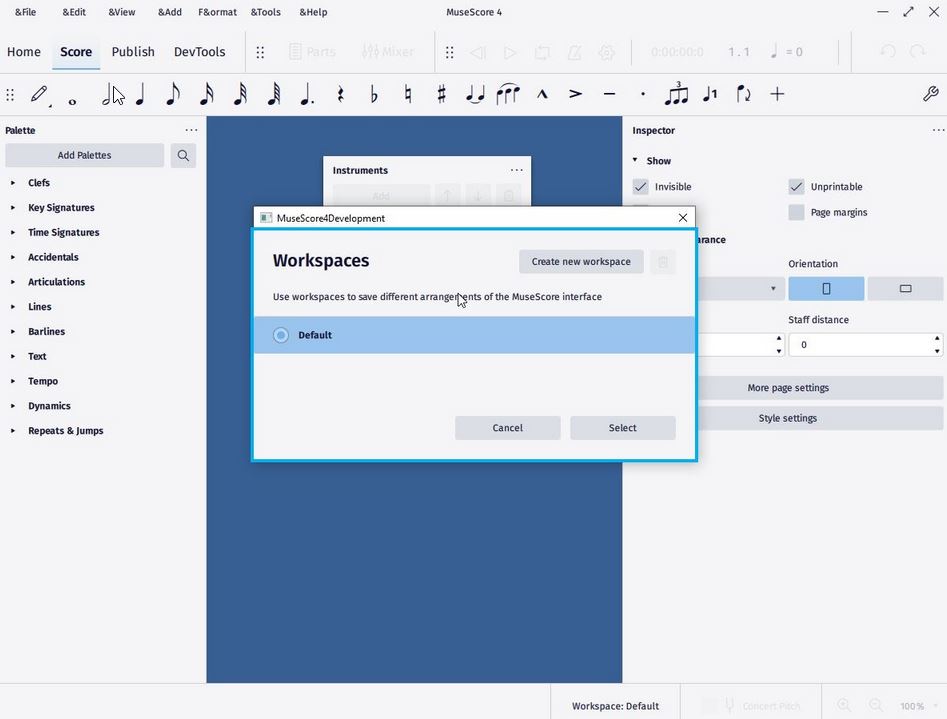The height and width of the screenshot is (719, 947).
Task: Collapse the Show section in the Inspector
Action: pyautogui.click(x=635, y=160)
